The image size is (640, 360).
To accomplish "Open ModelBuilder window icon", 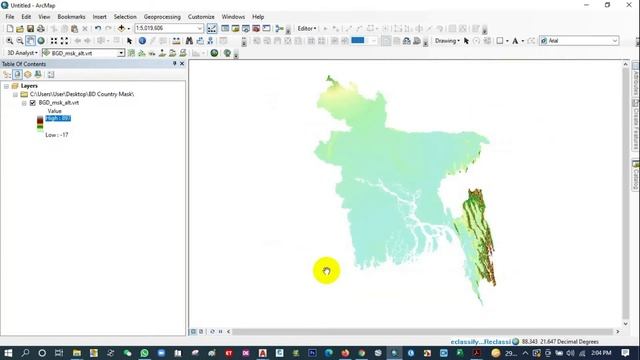I will coord(279,29).
